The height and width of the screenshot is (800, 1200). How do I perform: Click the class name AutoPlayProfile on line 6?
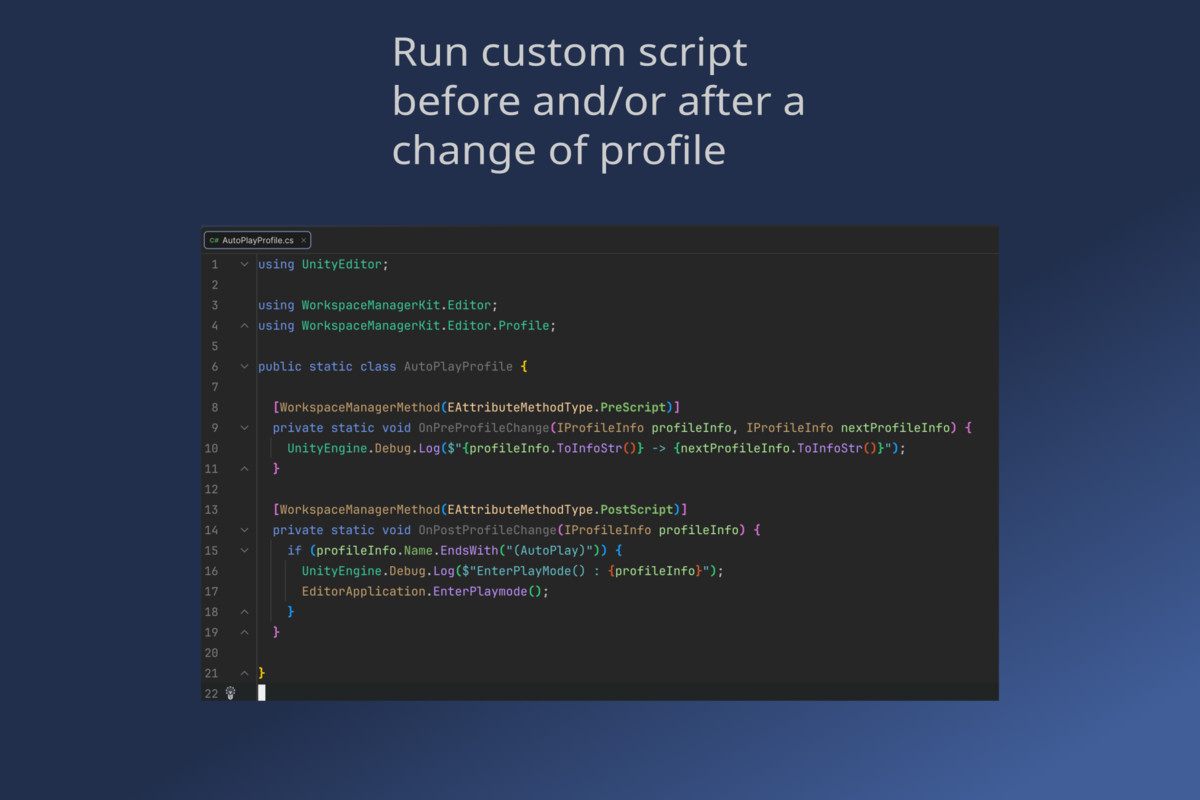tap(458, 367)
